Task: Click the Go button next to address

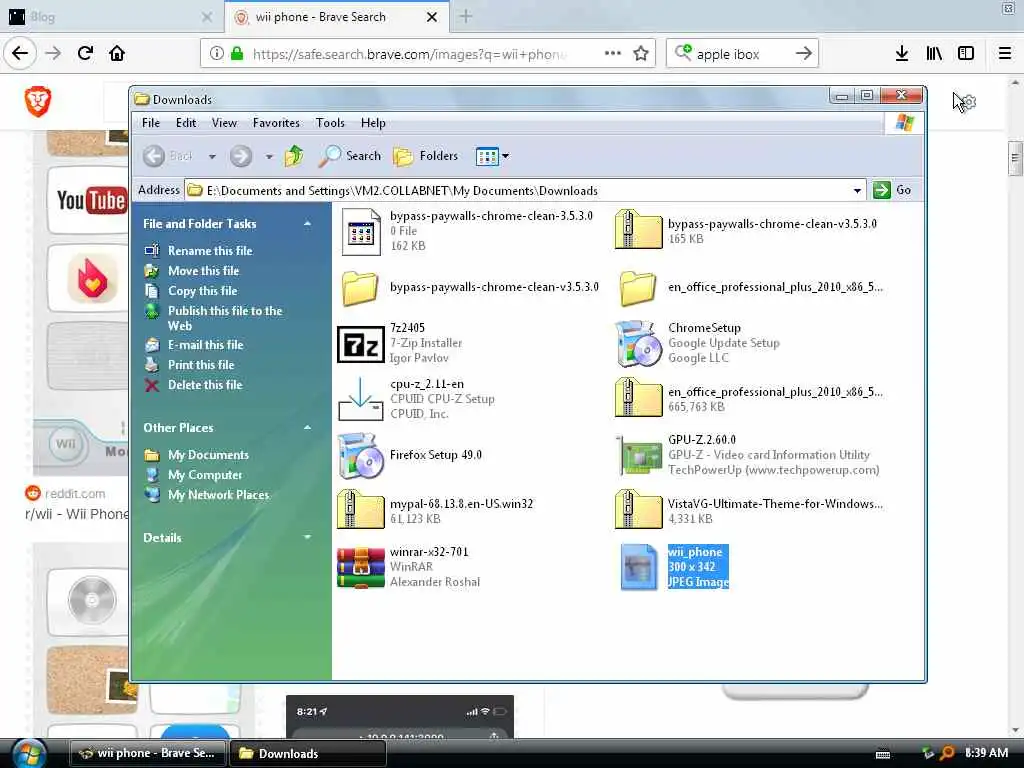Action: click(x=893, y=190)
